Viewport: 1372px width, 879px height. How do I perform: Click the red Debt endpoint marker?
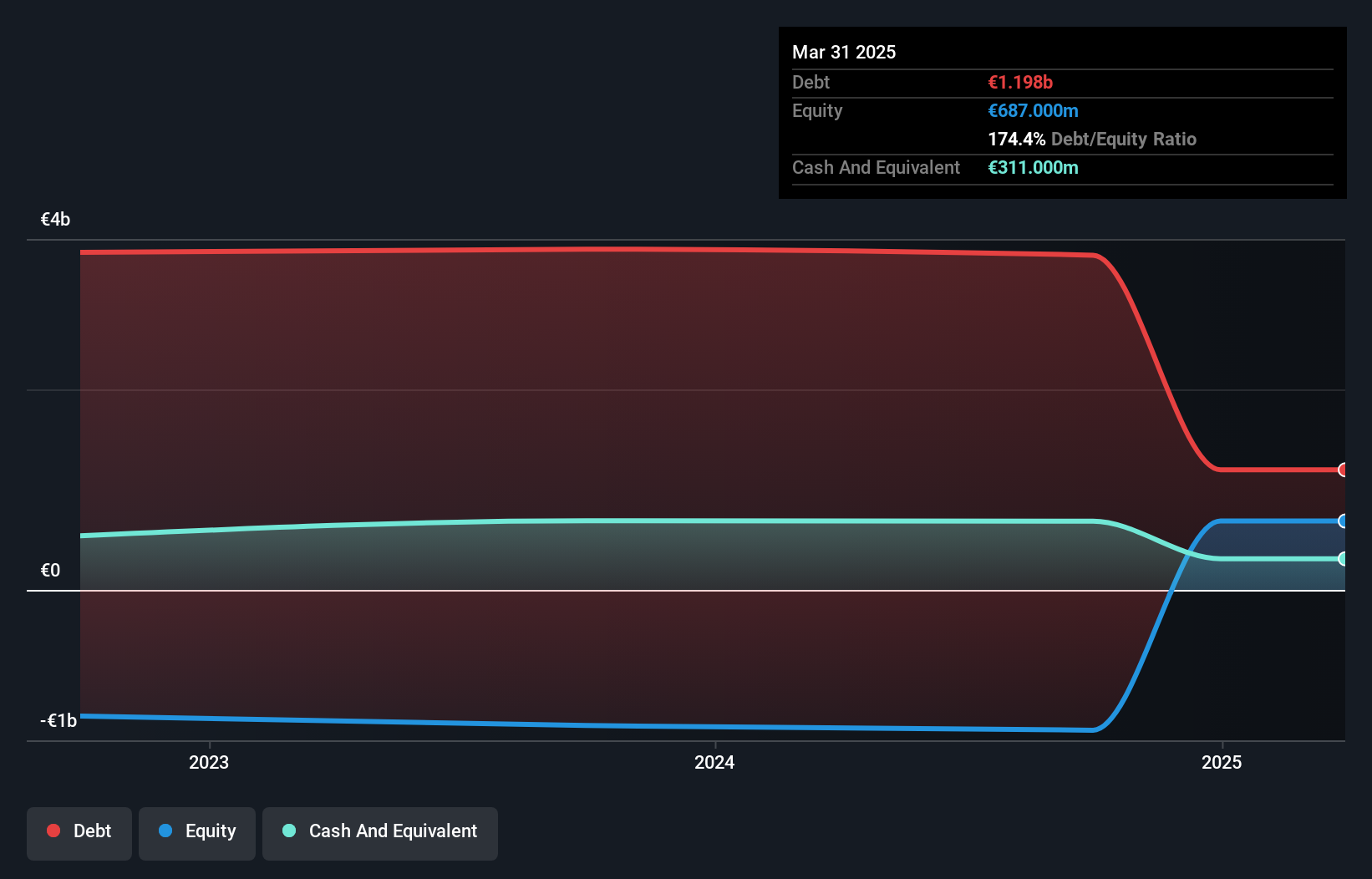(x=1343, y=470)
